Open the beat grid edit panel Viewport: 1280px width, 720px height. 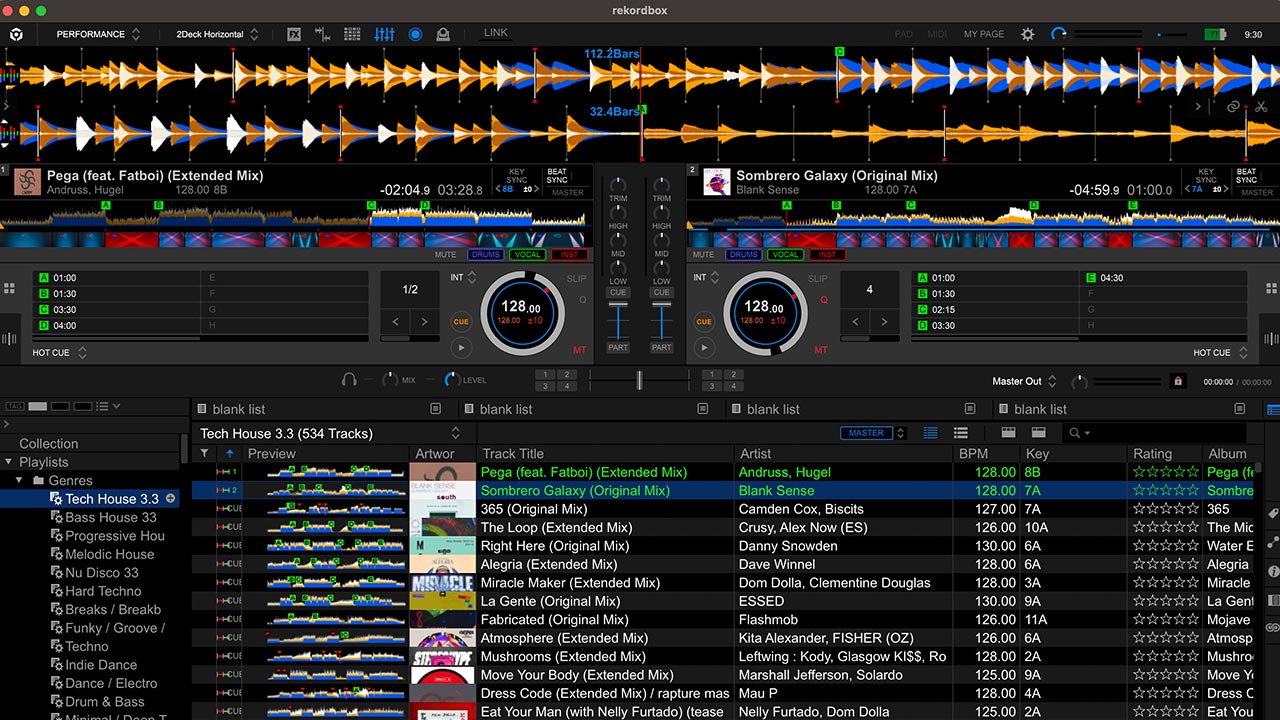coord(323,34)
